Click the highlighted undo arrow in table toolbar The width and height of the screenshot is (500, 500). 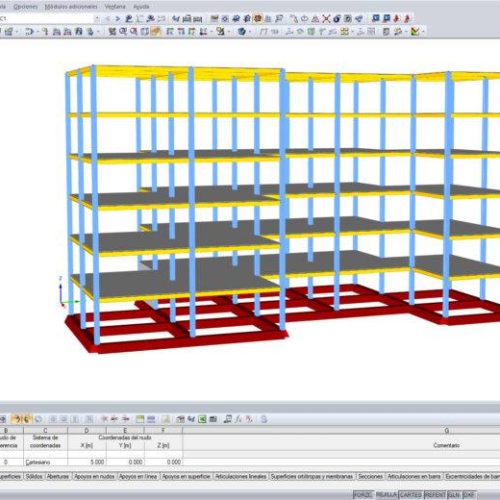18,419
